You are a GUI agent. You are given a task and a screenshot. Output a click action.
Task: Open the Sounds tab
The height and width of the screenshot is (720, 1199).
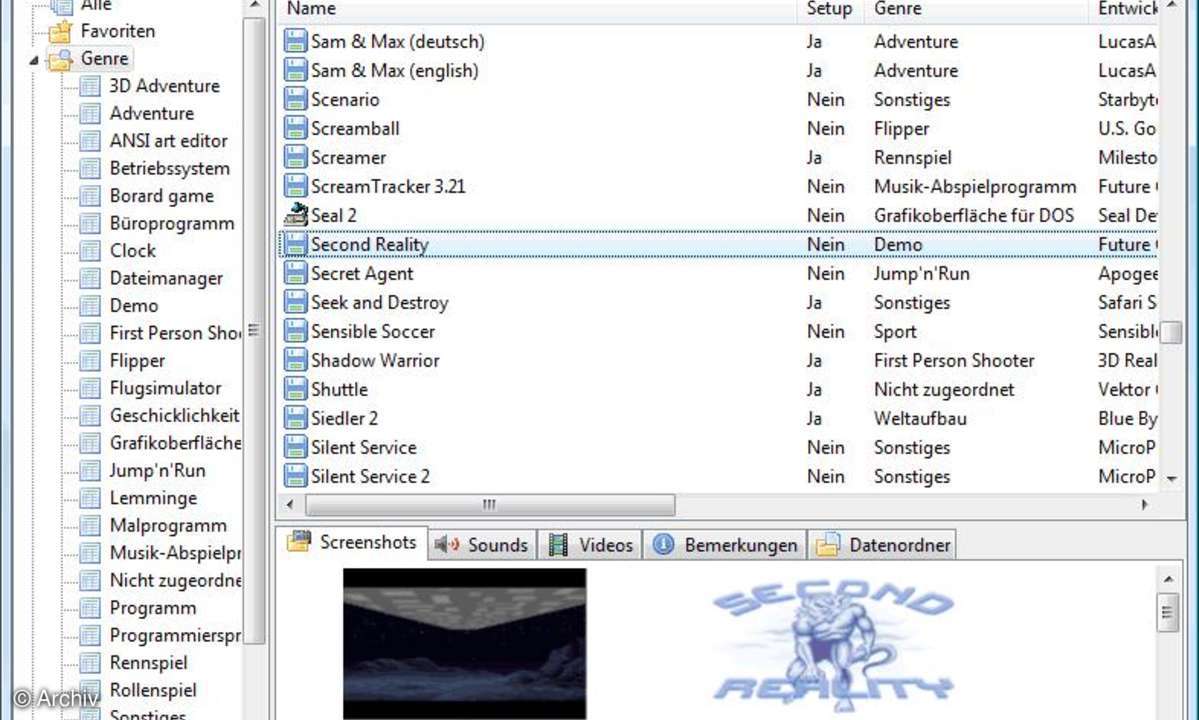(x=482, y=545)
